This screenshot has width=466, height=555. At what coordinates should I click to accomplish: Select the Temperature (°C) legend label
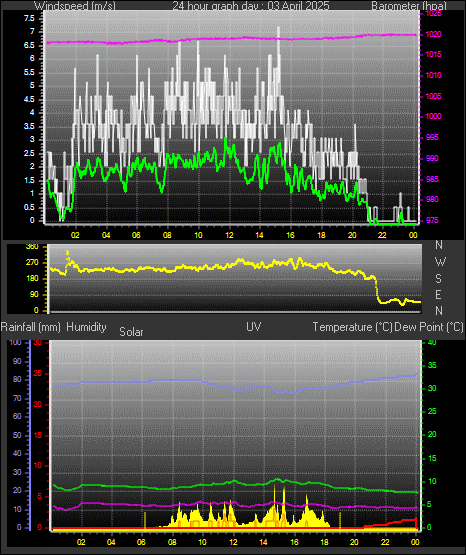(x=352, y=327)
